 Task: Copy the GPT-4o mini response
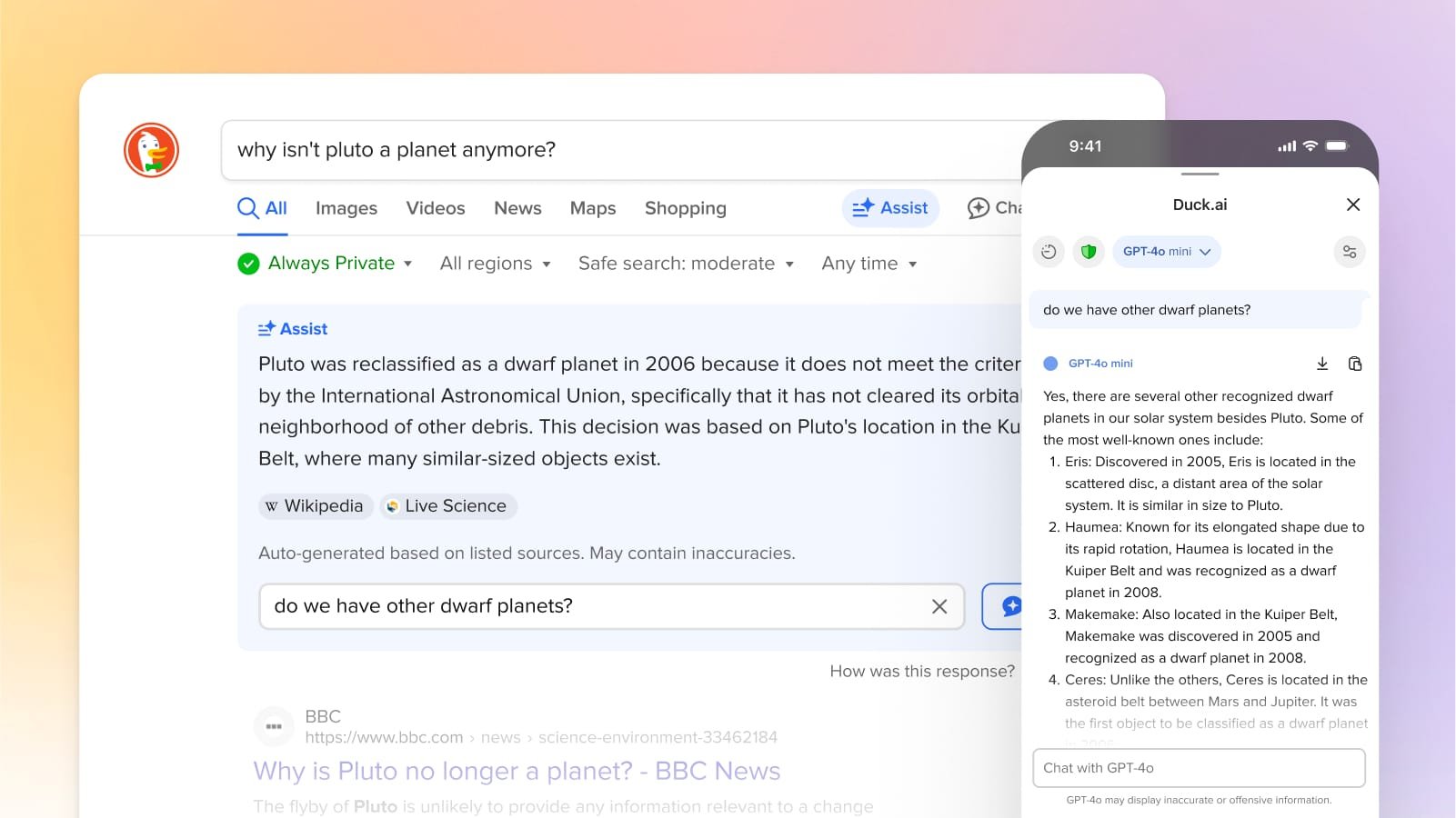[1354, 363]
